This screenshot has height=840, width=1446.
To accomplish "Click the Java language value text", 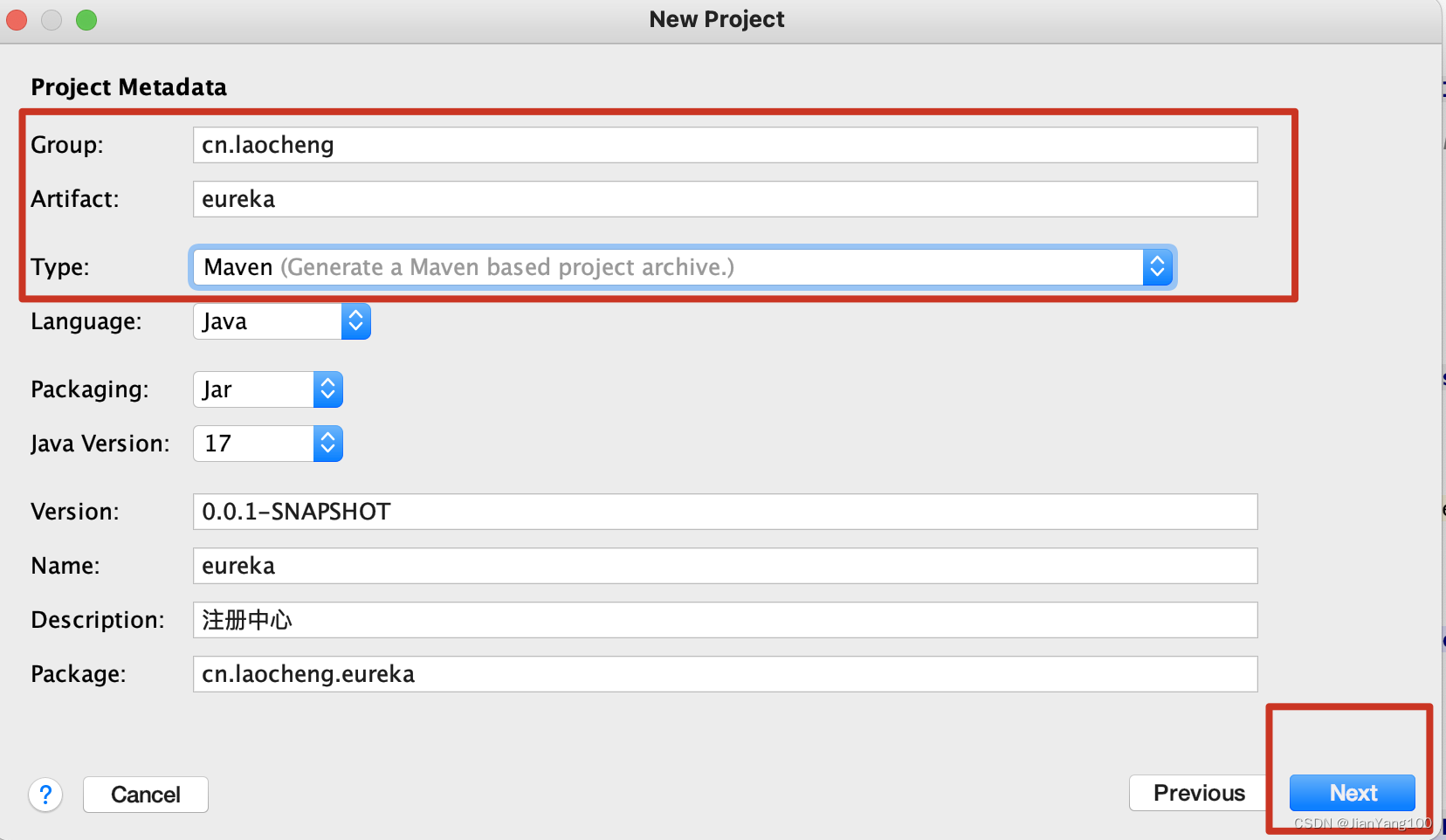I will tap(224, 321).
